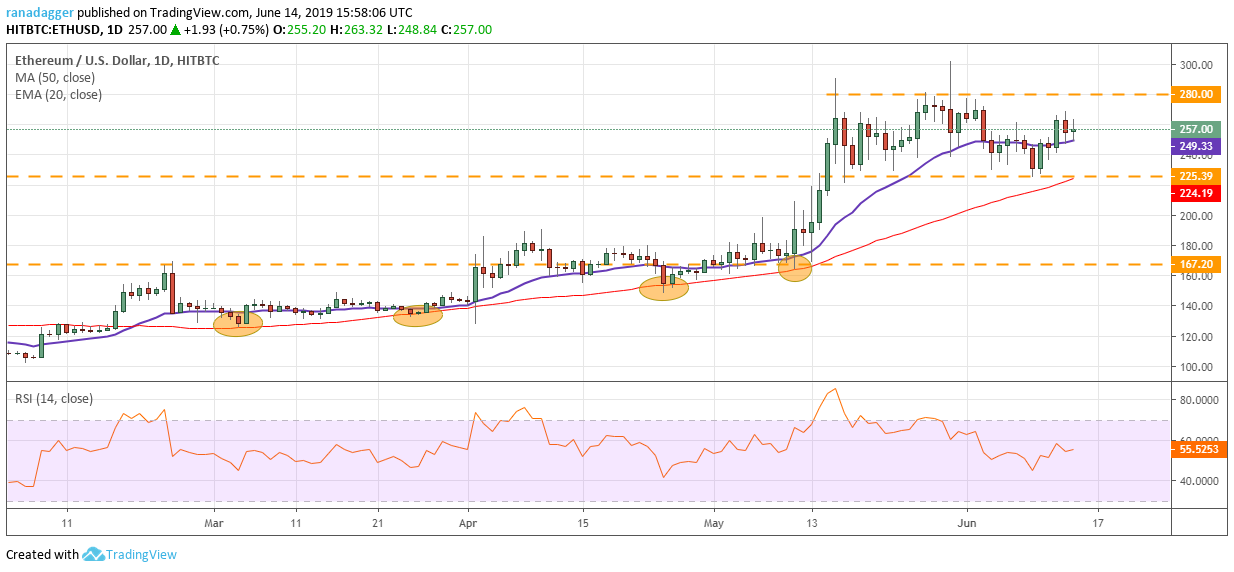Click the 300.00 price axis tick
Screen dimensions: 1234x572
(1197, 65)
